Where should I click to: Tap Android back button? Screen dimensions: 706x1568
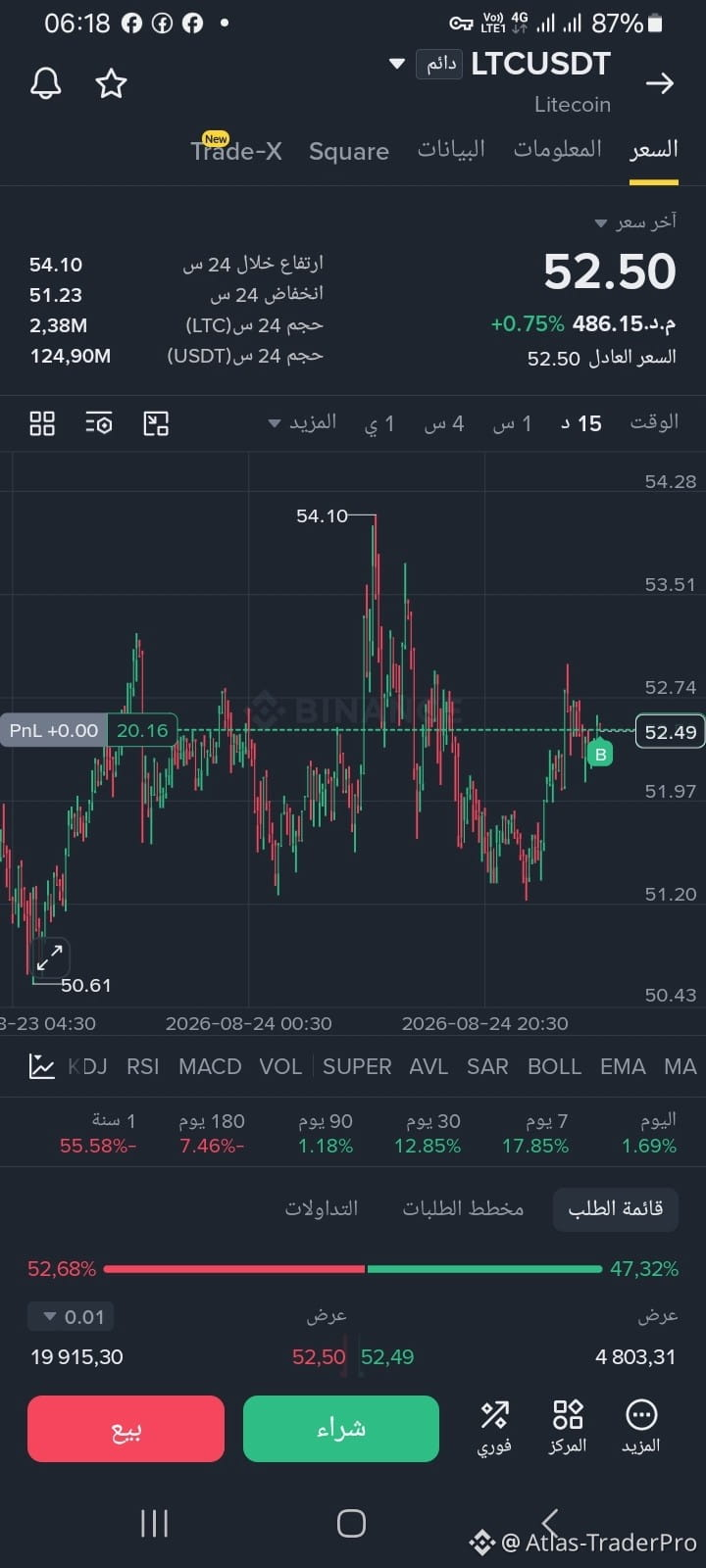tap(550, 1523)
